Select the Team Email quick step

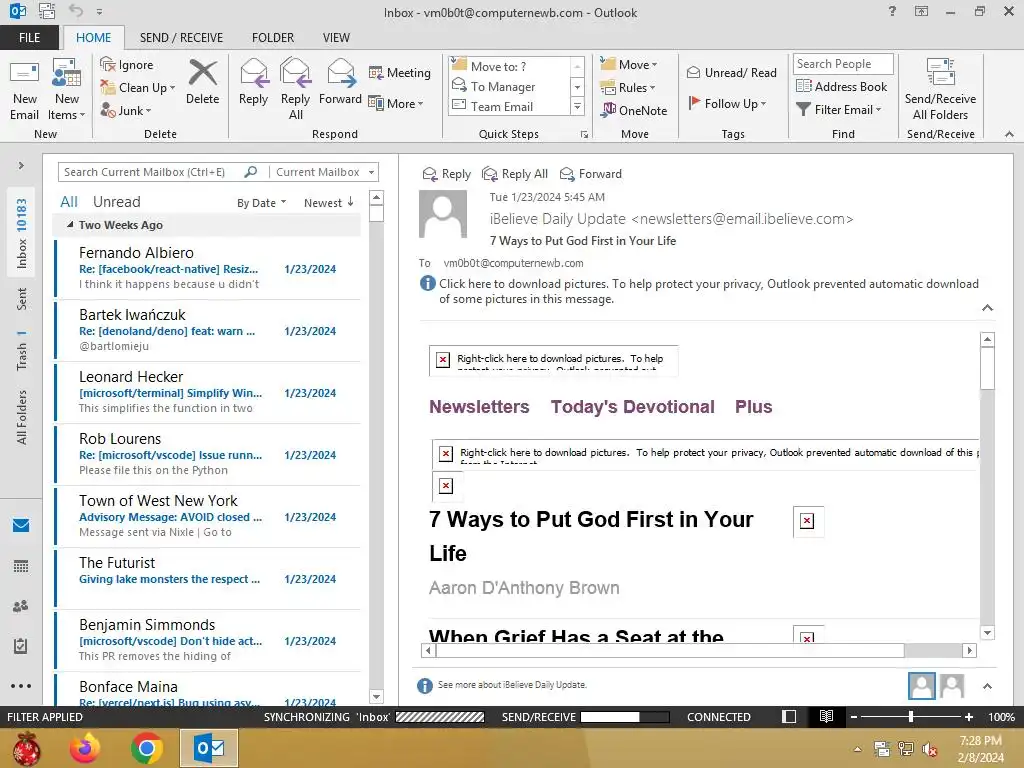pyautogui.click(x=509, y=106)
